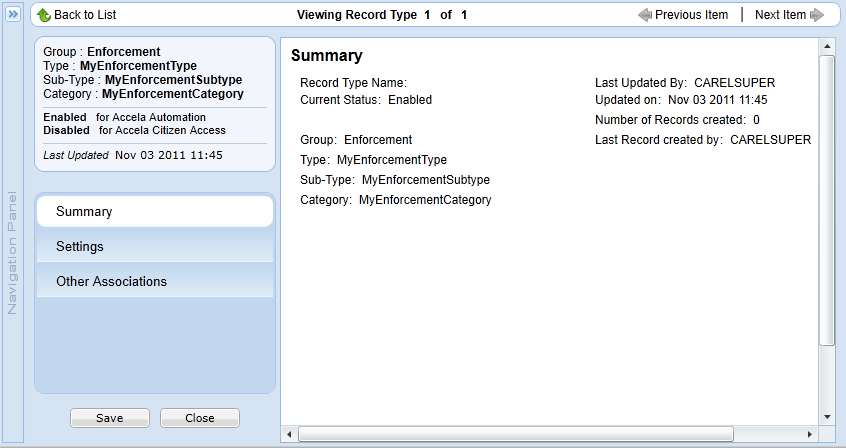Screen dimensions: 846x448
Task: Click the horizontal scrollbar thumb
Action: click(x=515, y=434)
